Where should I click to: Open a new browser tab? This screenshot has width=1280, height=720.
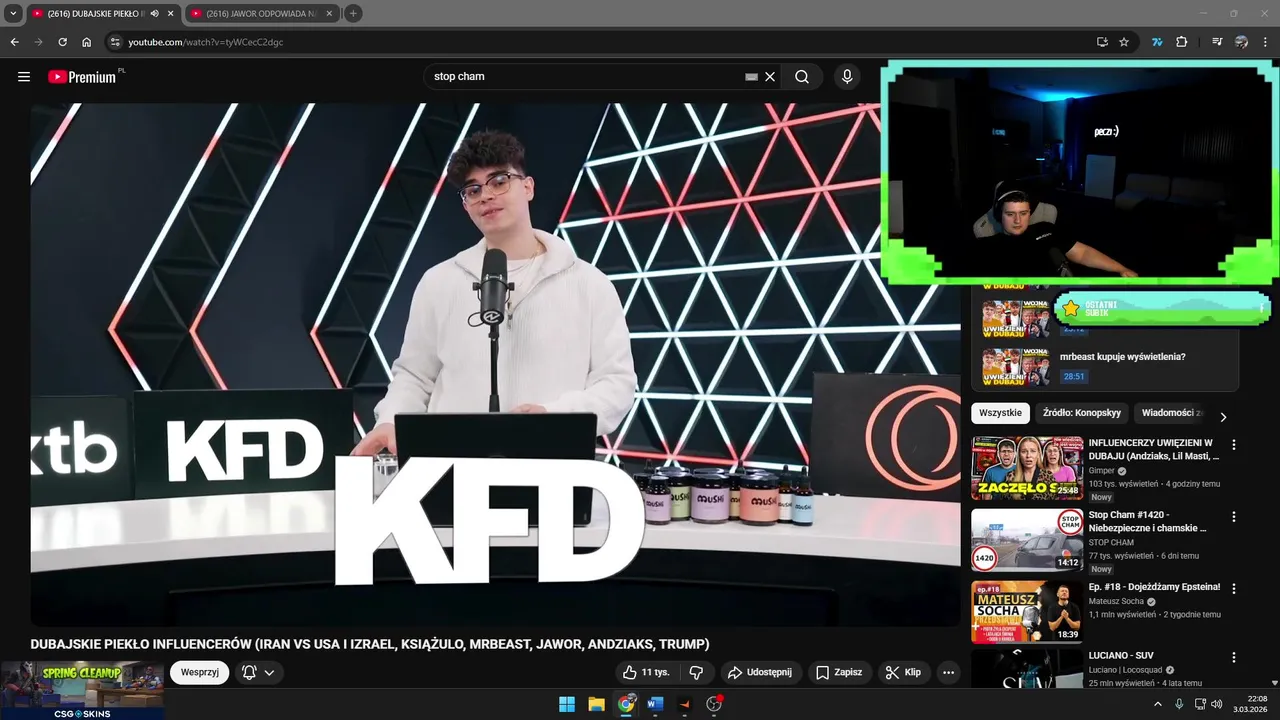click(353, 14)
